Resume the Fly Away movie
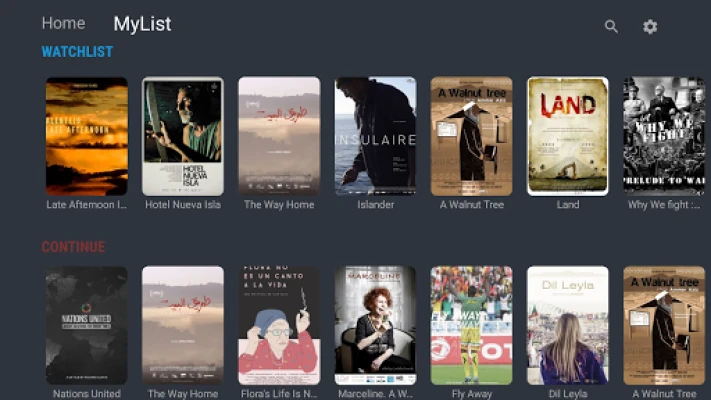 [x=472, y=326]
